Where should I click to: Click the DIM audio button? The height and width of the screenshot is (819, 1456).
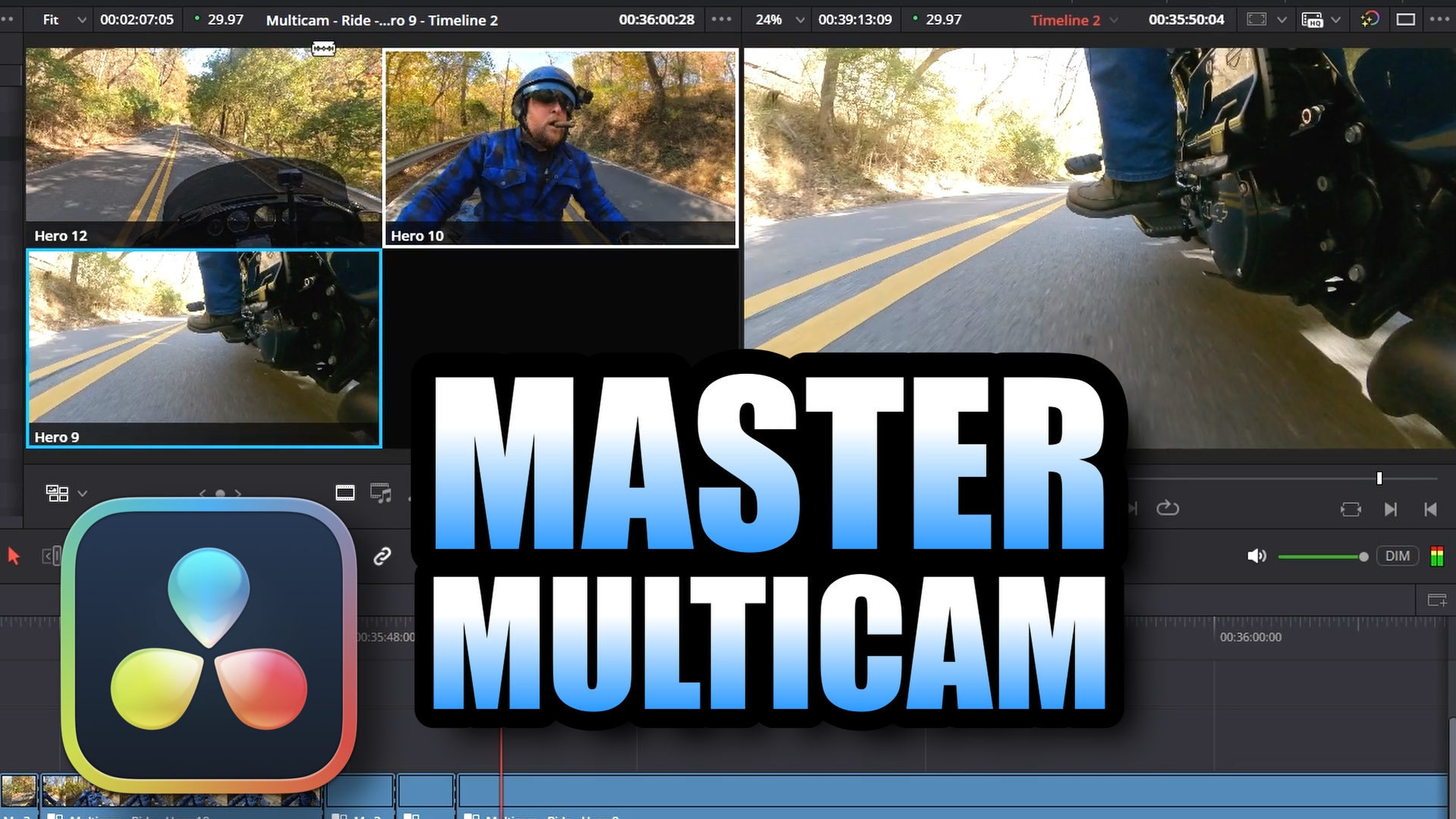(x=1398, y=556)
